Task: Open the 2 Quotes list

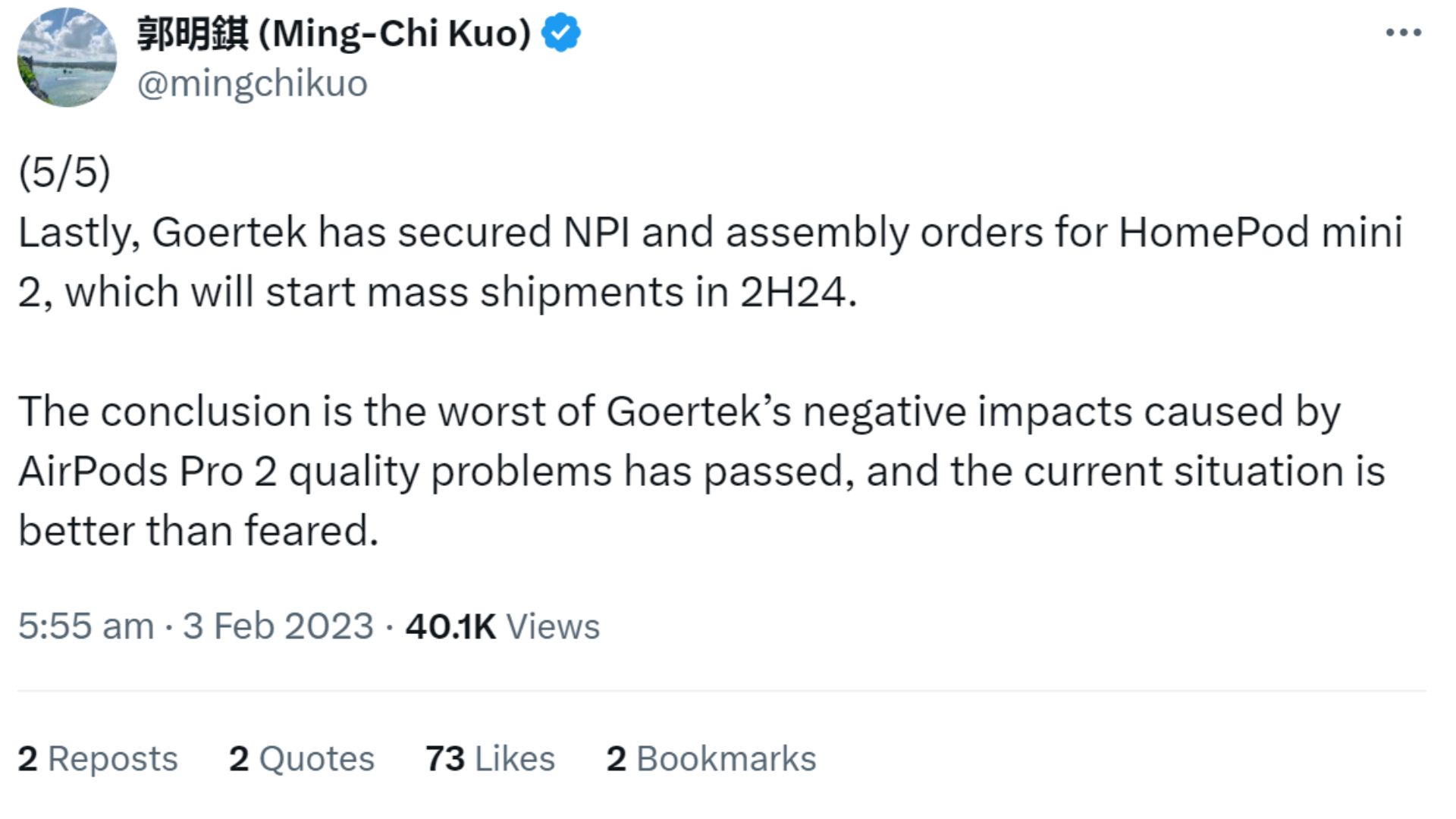Action: click(302, 758)
